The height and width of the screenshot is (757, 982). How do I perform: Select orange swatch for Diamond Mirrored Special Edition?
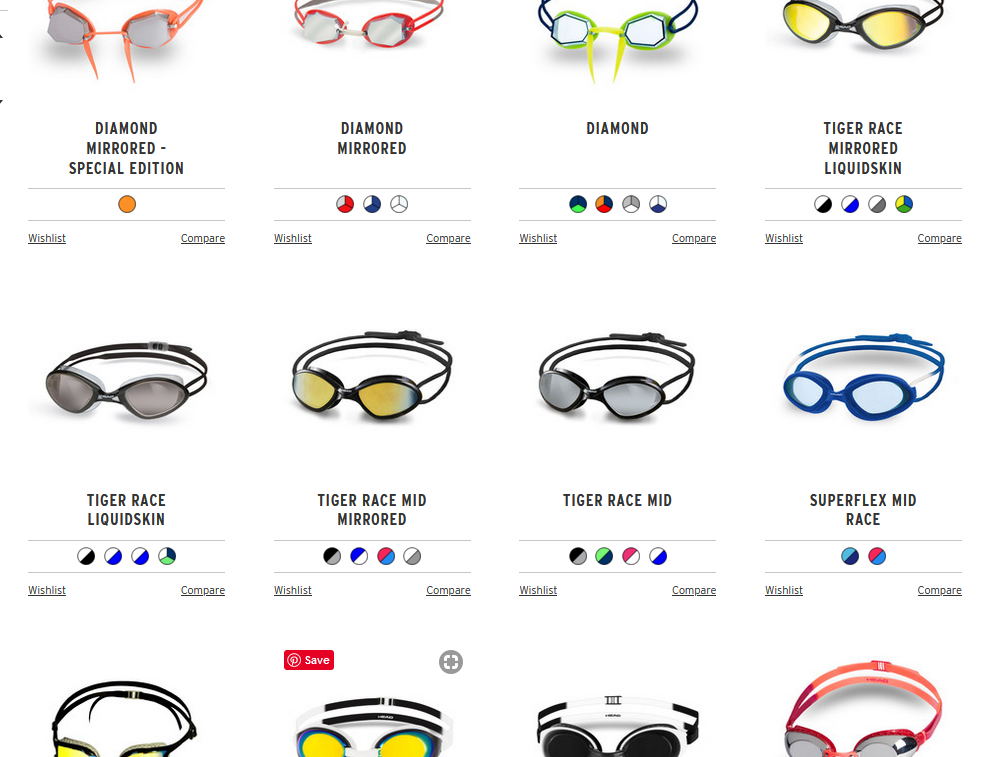click(127, 204)
